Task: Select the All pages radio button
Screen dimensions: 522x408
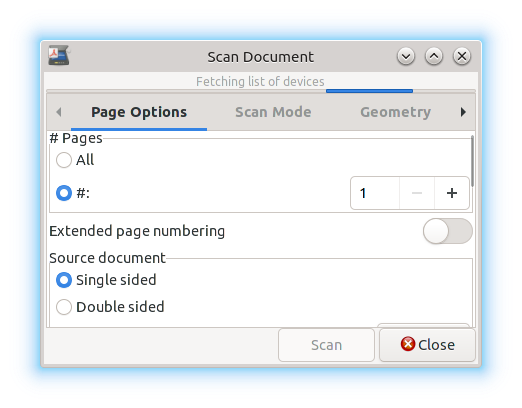Action: coord(64,160)
